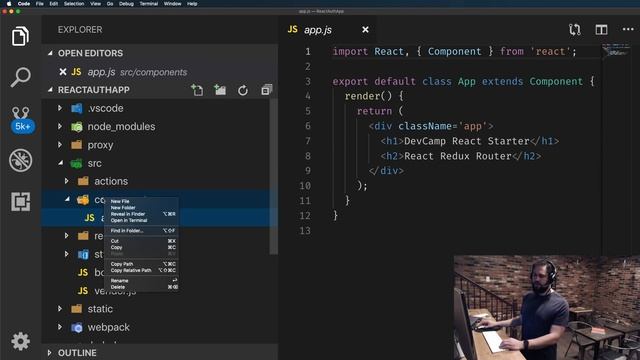The height and width of the screenshot is (360, 640).
Task: Choose Find in Folder in context menu
Action: (141, 231)
